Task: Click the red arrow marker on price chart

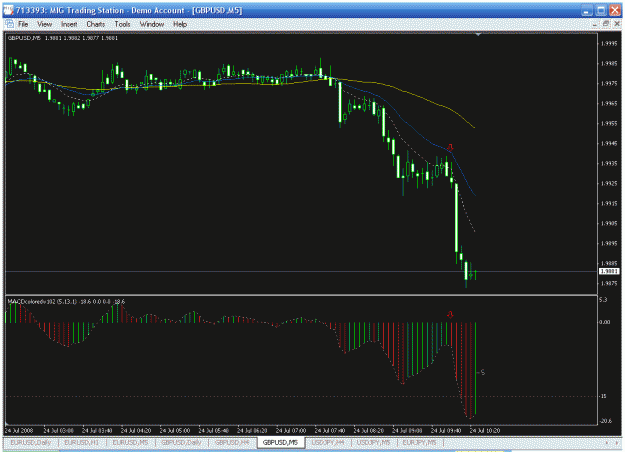Action: click(x=450, y=147)
